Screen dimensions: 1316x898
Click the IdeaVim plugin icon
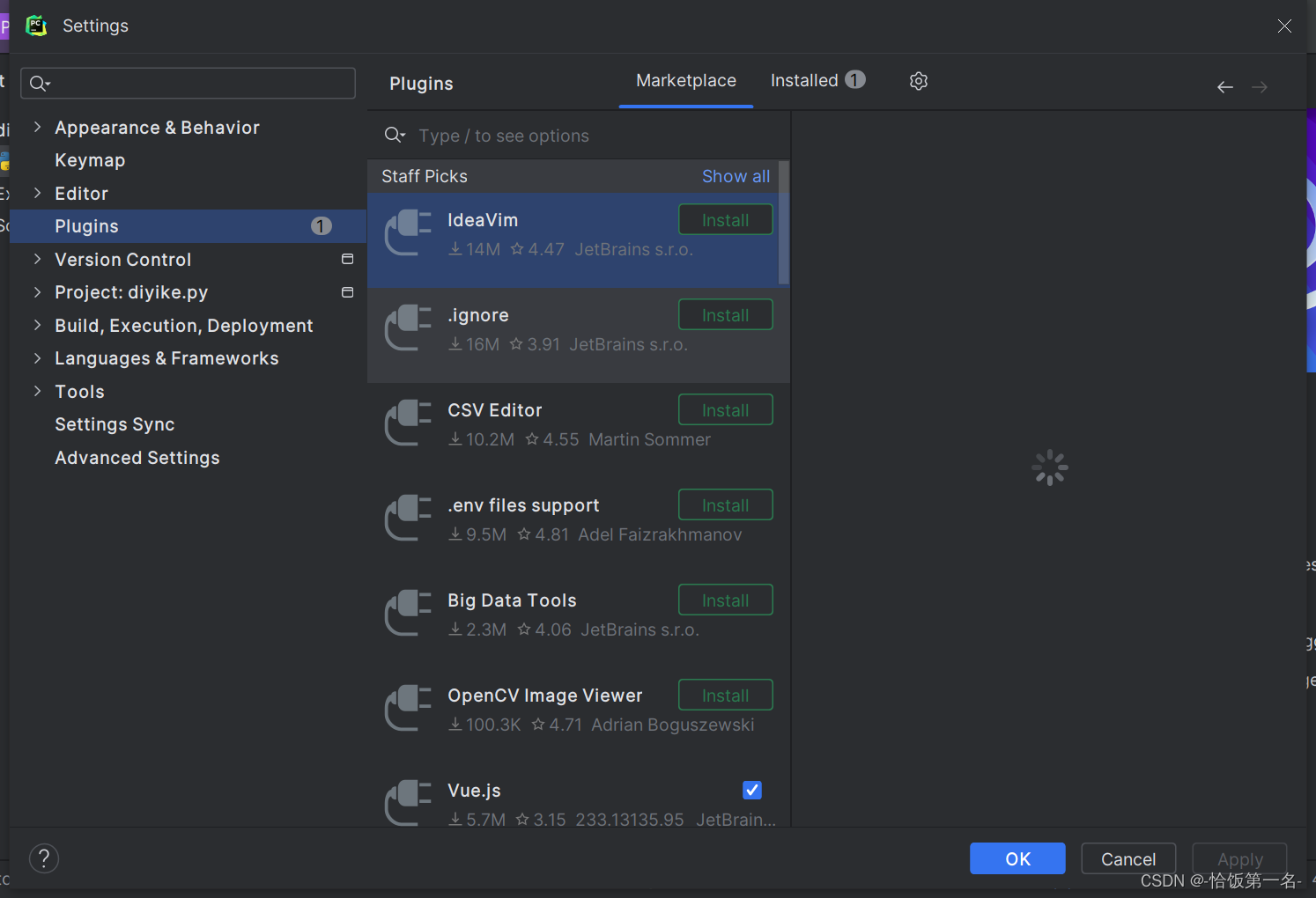[x=408, y=232]
